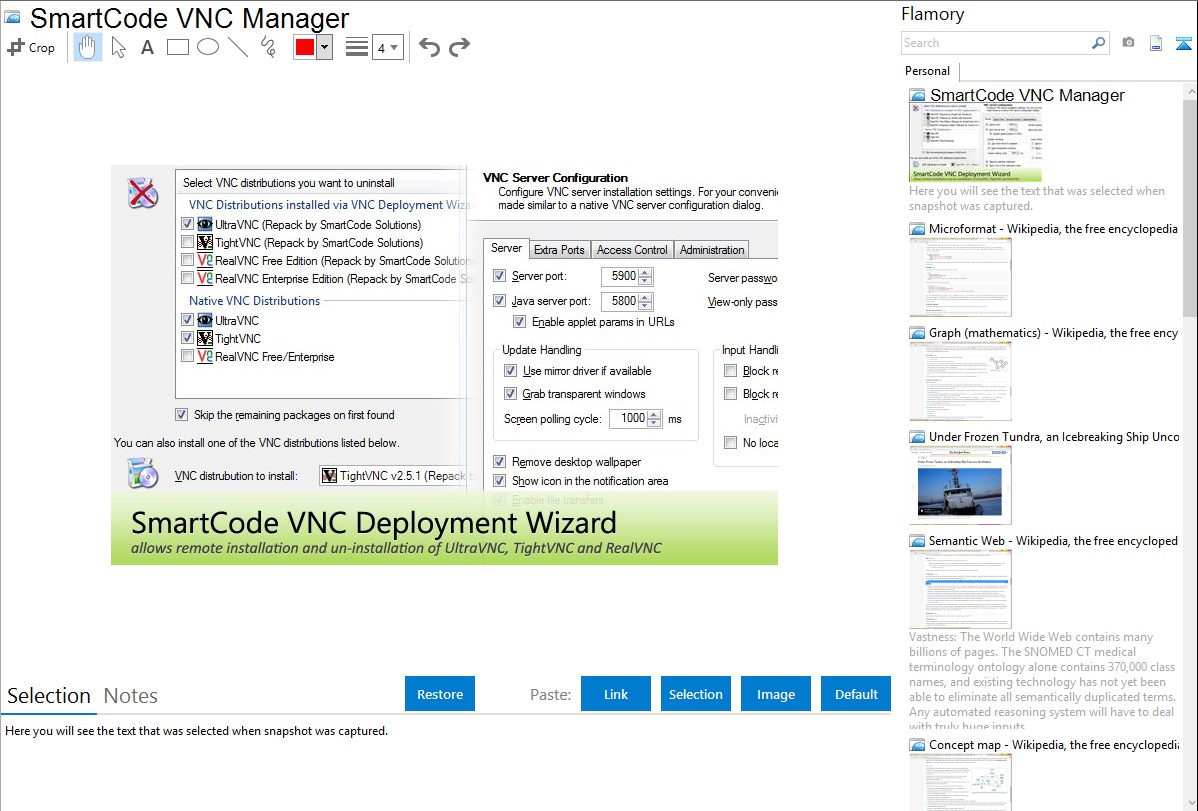Screen dimensions: 1198x811
Task: Open the Extra Ports tab in the snapshot
Action: tap(559, 250)
